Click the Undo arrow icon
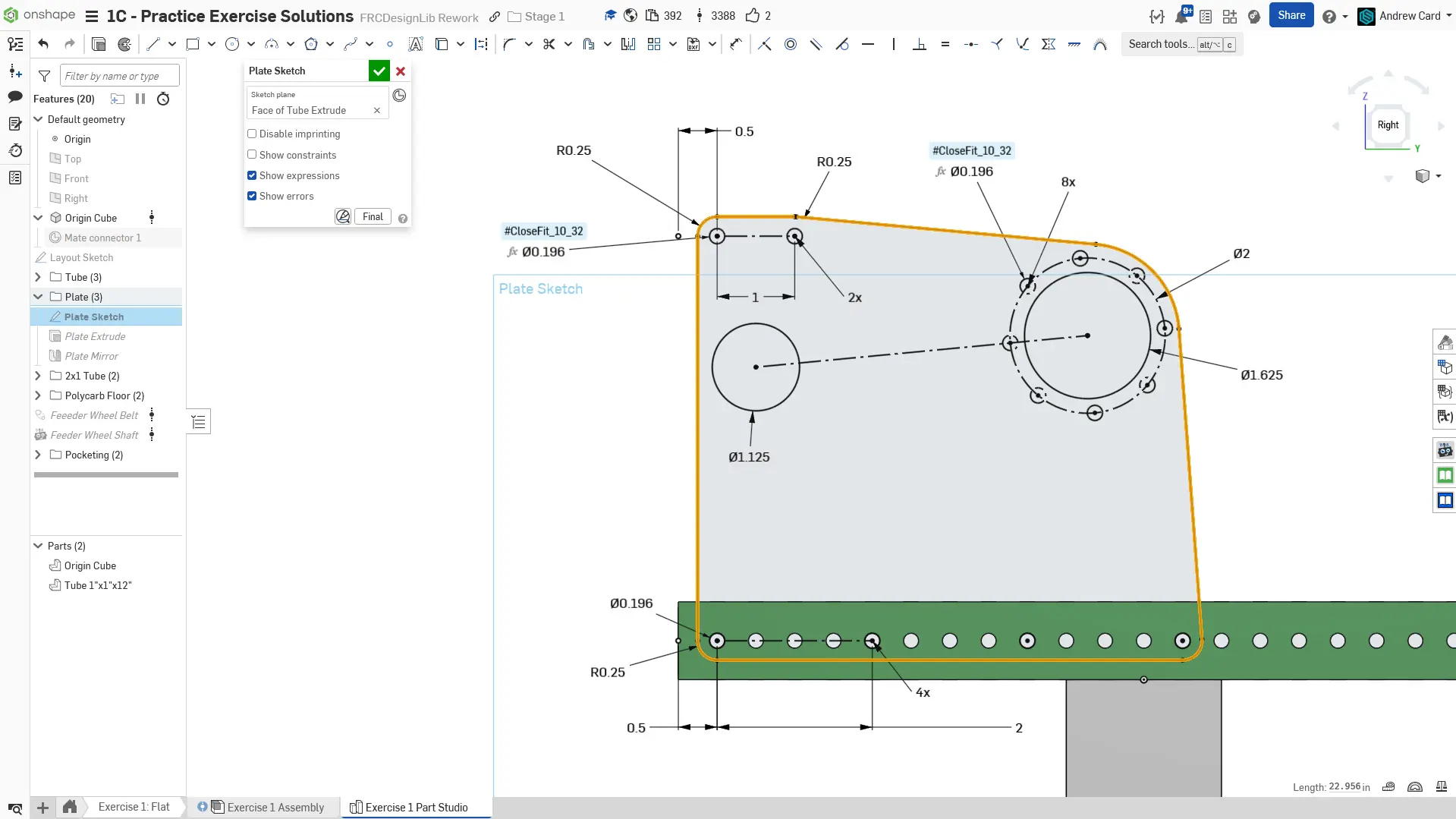Viewport: 1456px width, 819px height. tap(43, 44)
